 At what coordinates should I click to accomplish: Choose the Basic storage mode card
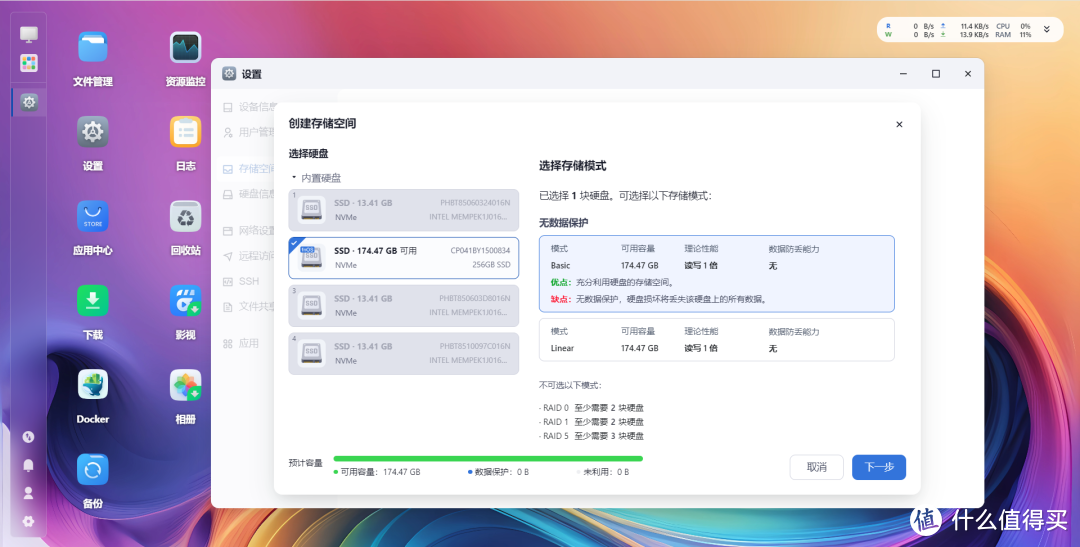716,274
